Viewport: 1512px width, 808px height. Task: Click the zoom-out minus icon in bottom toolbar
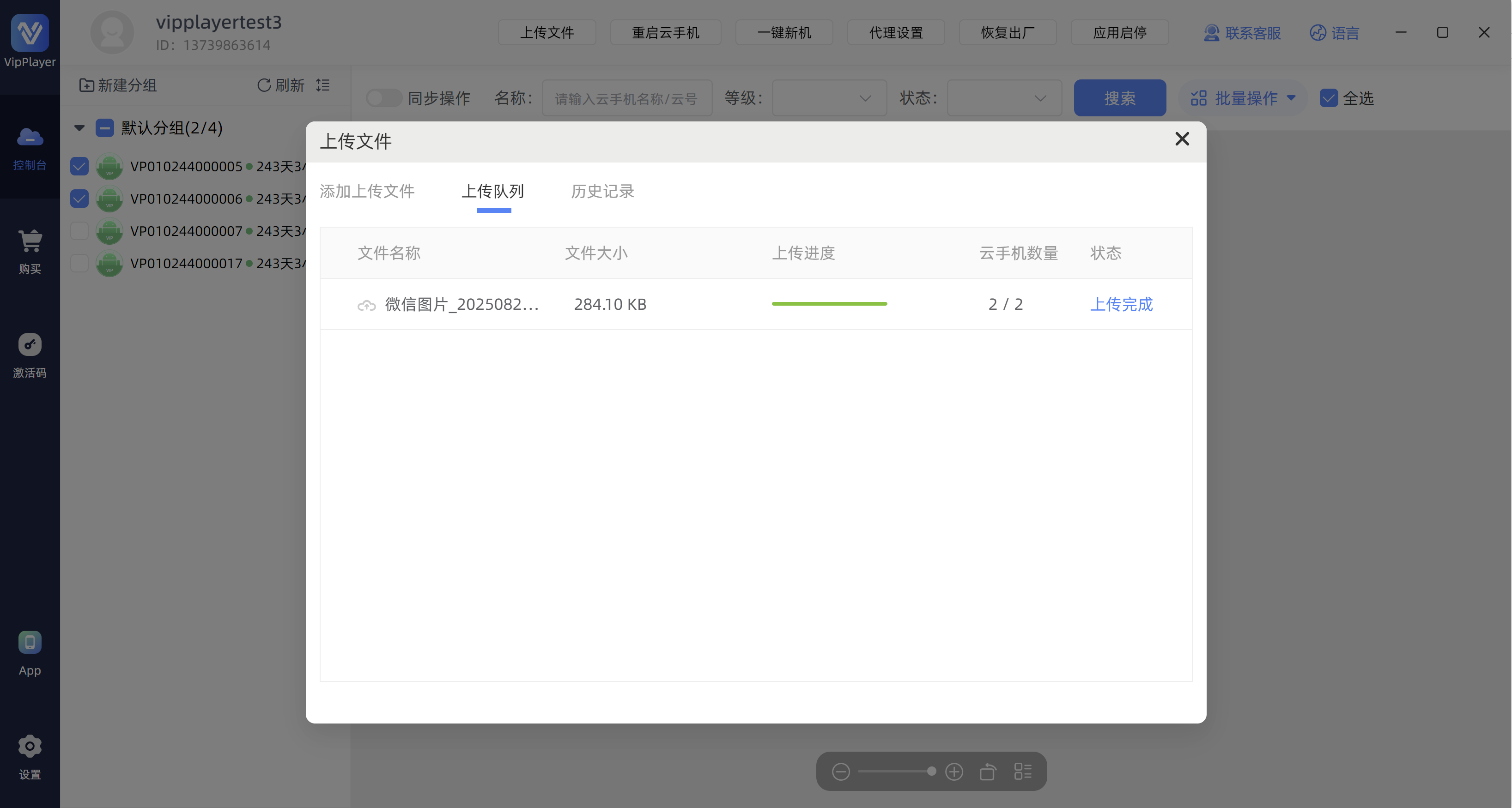(x=840, y=772)
